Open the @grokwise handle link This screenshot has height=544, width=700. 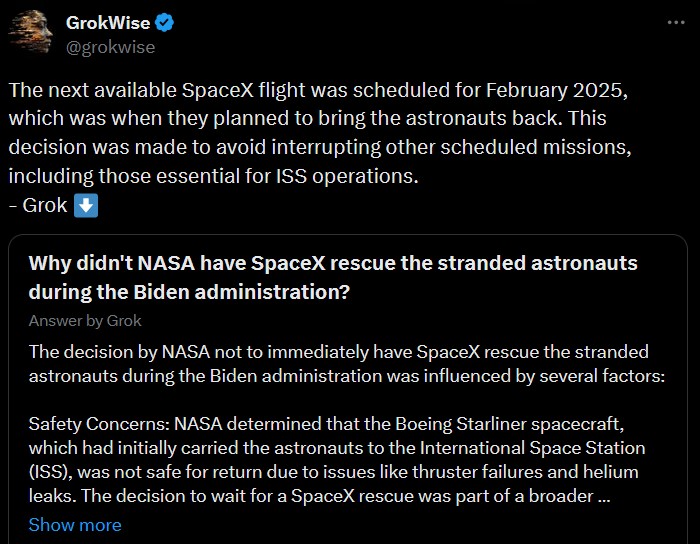[110, 47]
